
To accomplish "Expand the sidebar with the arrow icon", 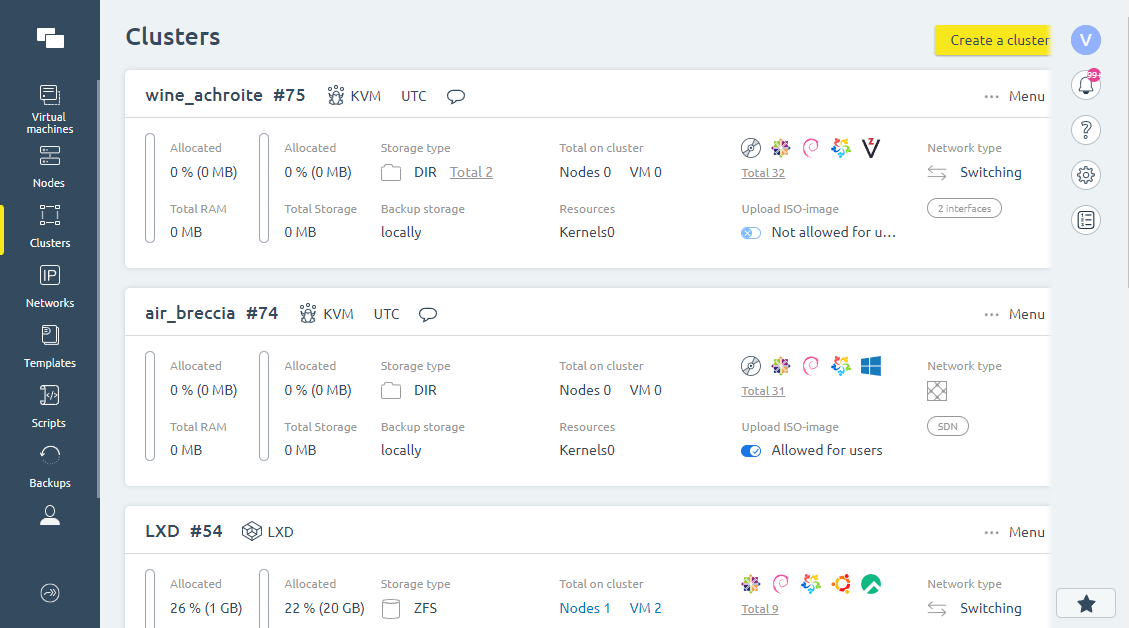I will [50, 593].
